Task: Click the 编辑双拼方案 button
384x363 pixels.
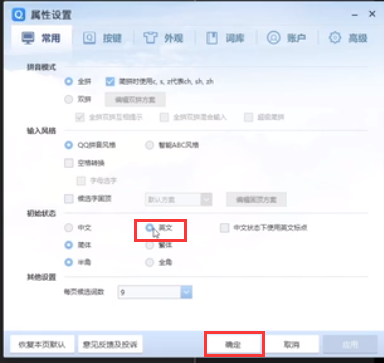Action: click(x=135, y=100)
